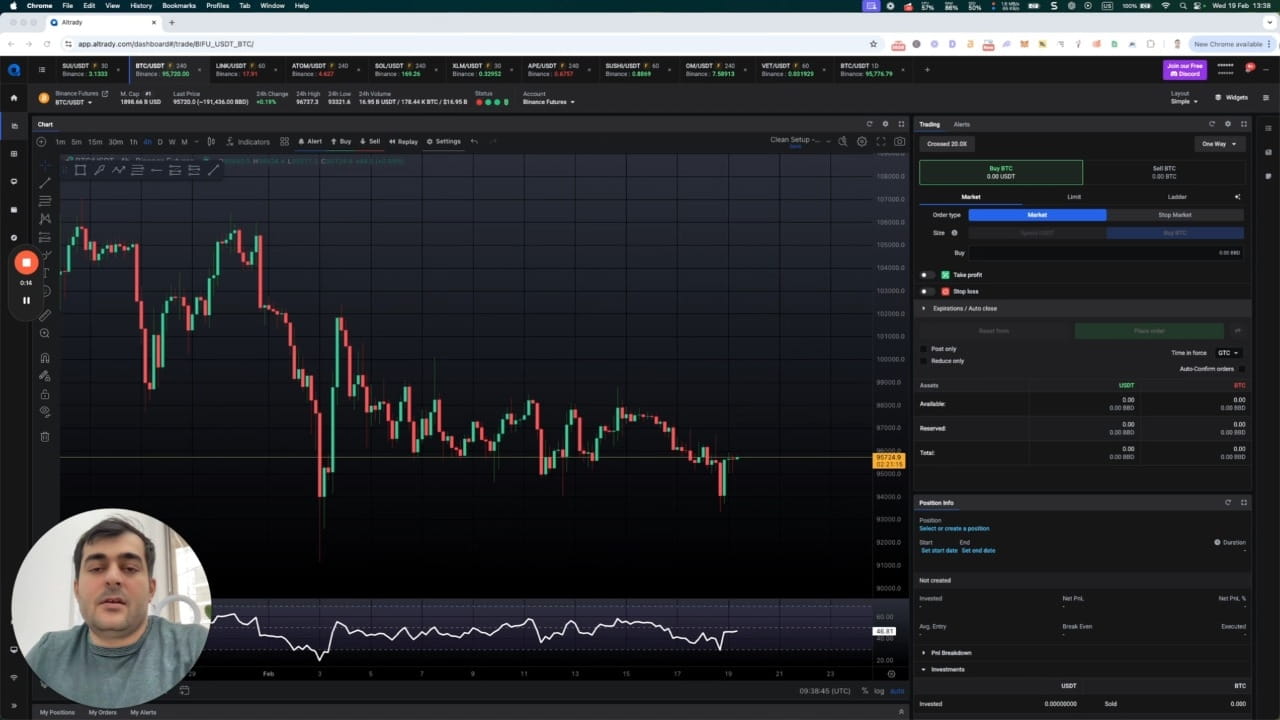Viewport: 1280px width, 720px height.
Task: Refresh the Position Info panel
Action: coord(1228,502)
